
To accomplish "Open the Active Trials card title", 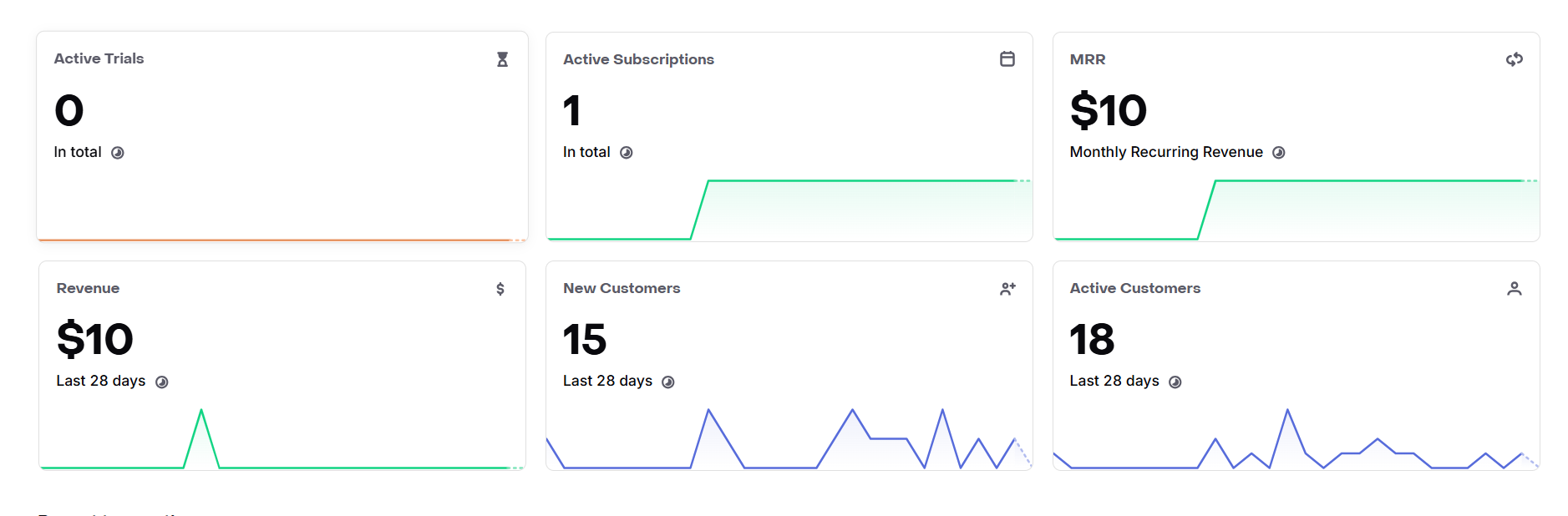I will coord(99,58).
